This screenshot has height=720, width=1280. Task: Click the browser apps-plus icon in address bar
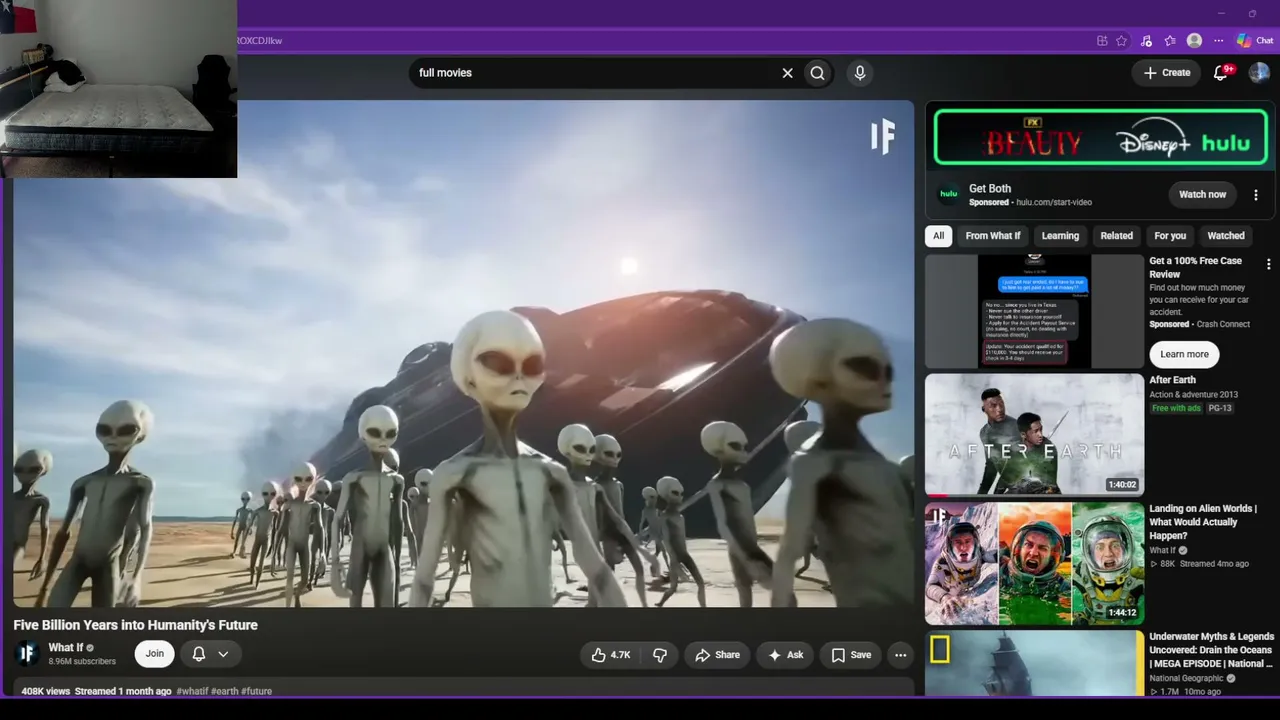pyautogui.click(x=1102, y=41)
